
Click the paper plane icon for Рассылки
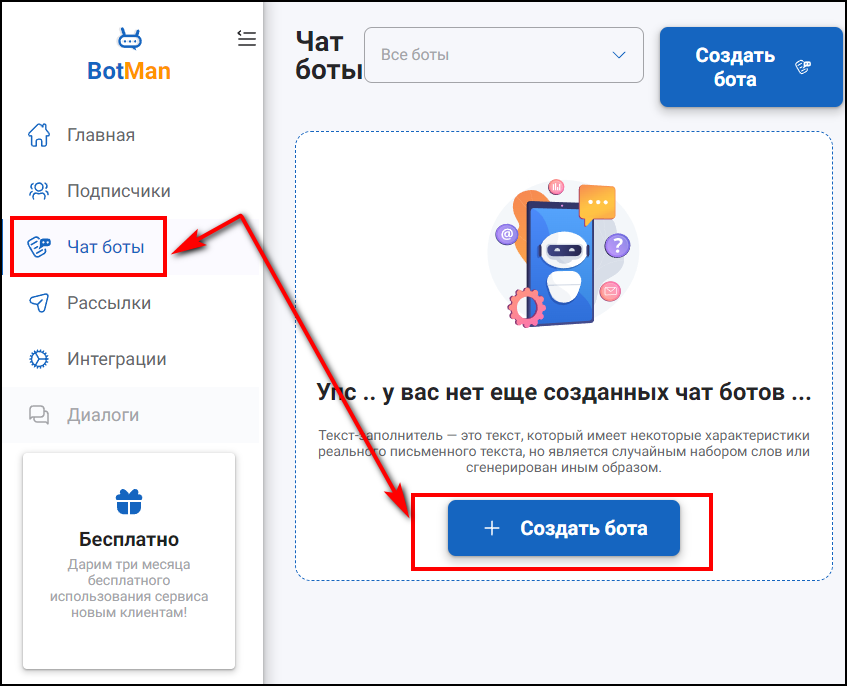(x=39, y=303)
